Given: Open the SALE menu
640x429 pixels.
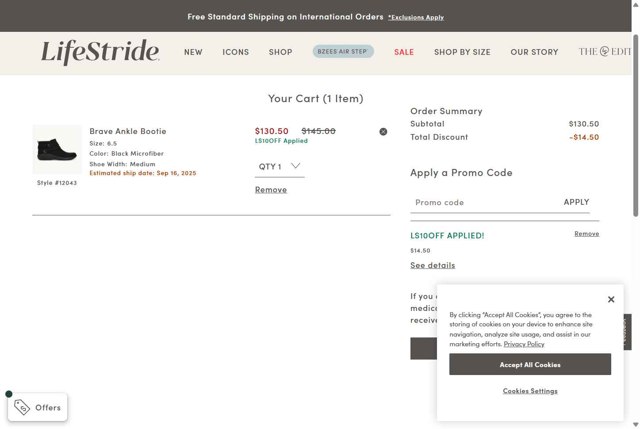Looking at the screenshot, I should pyautogui.click(x=404, y=52).
